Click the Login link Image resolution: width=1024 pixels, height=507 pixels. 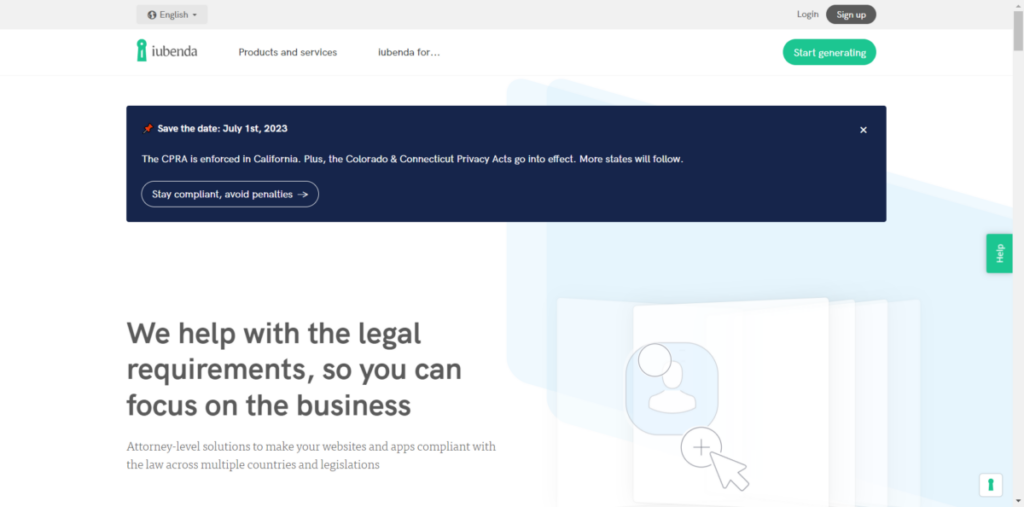807,14
